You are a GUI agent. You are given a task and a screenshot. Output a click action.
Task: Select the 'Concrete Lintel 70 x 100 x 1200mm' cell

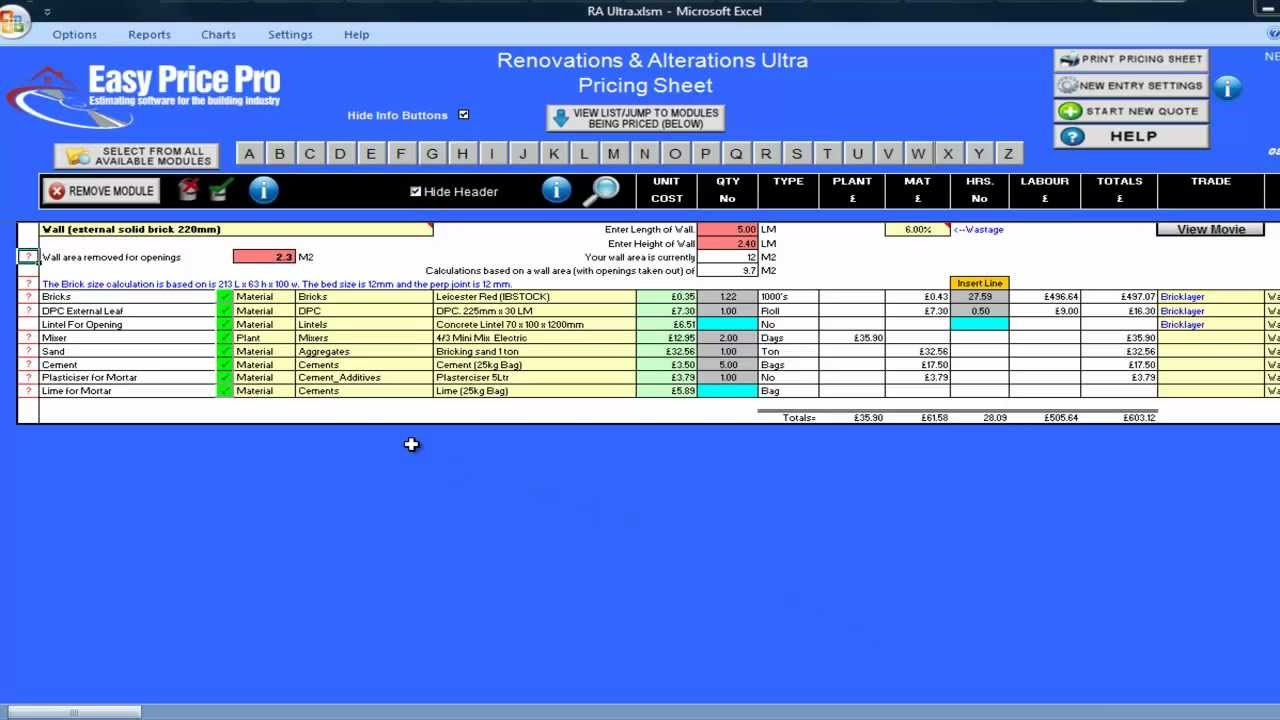click(x=535, y=324)
